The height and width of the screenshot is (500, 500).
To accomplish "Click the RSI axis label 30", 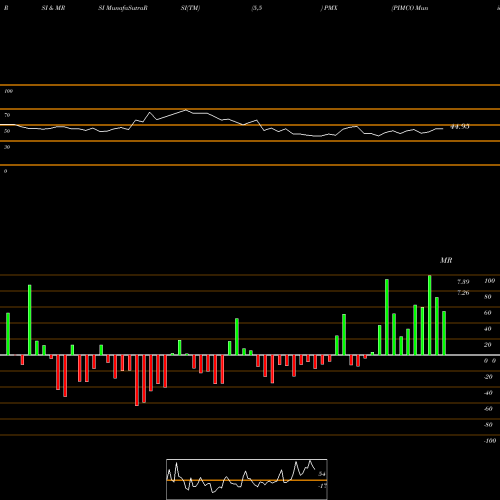I will point(7,147).
